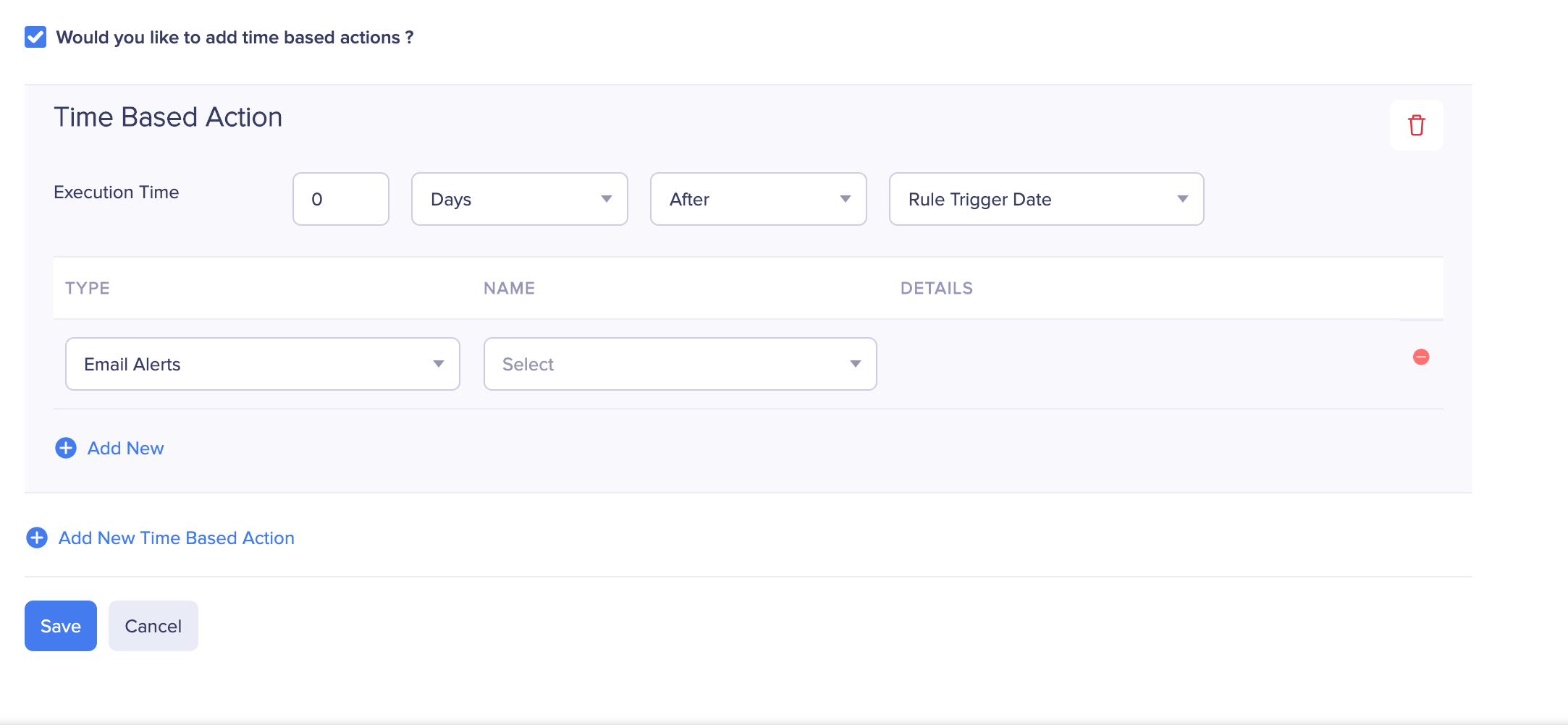Click the Add New link
Viewport: 1568px width, 725px height.
point(125,448)
